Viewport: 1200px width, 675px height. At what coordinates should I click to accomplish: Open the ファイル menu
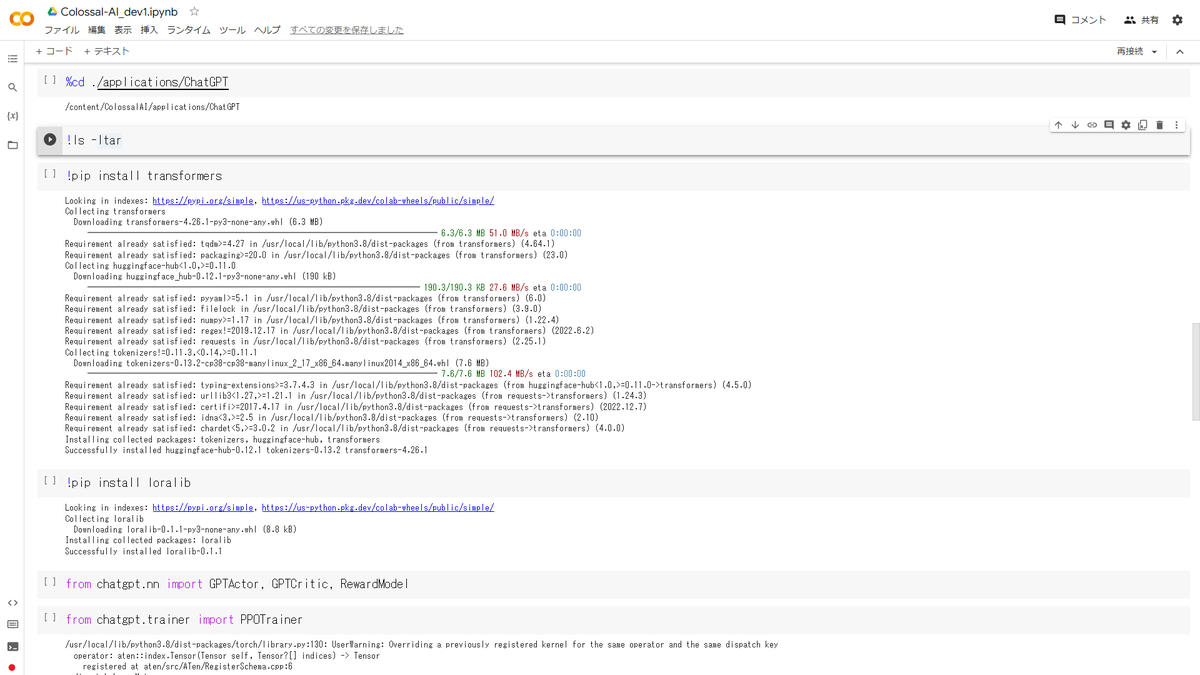pos(62,30)
